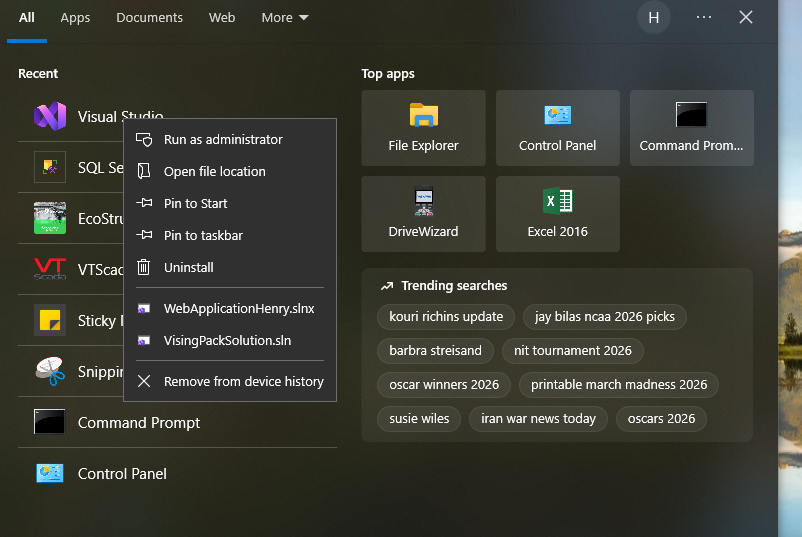Click the kouri richins update suggestion
Screen dimensions: 802x537
tap(446, 317)
